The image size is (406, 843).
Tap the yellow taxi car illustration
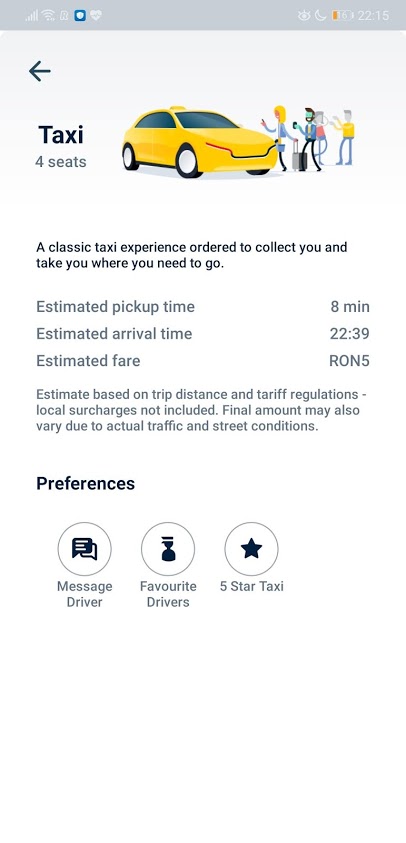(200, 141)
